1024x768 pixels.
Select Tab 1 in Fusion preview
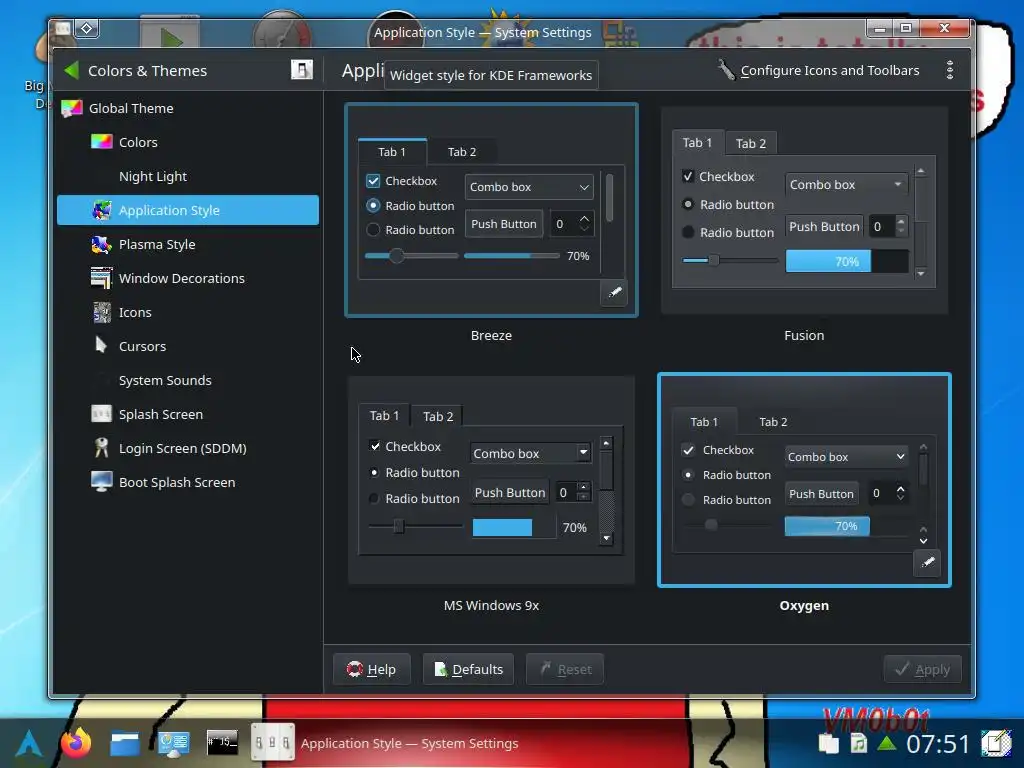(697, 142)
